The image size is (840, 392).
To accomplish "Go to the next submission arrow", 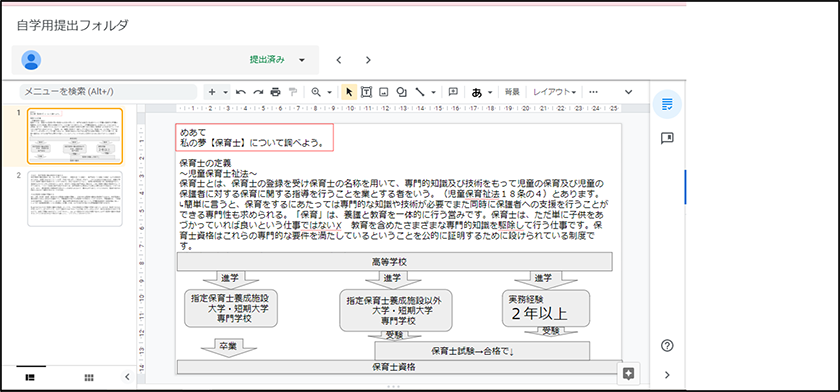I will tap(368, 60).
